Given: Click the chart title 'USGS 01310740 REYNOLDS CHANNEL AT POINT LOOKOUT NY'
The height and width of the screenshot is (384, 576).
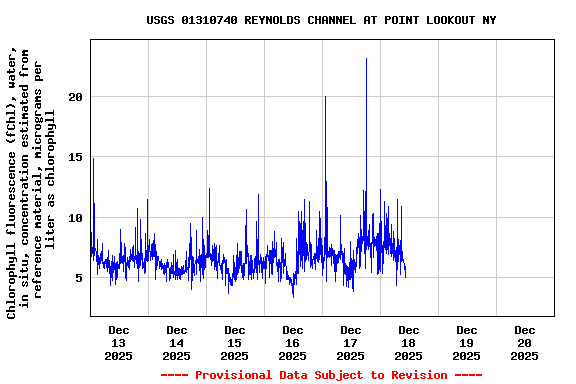Looking at the screenshot, I should coord(321,20).
